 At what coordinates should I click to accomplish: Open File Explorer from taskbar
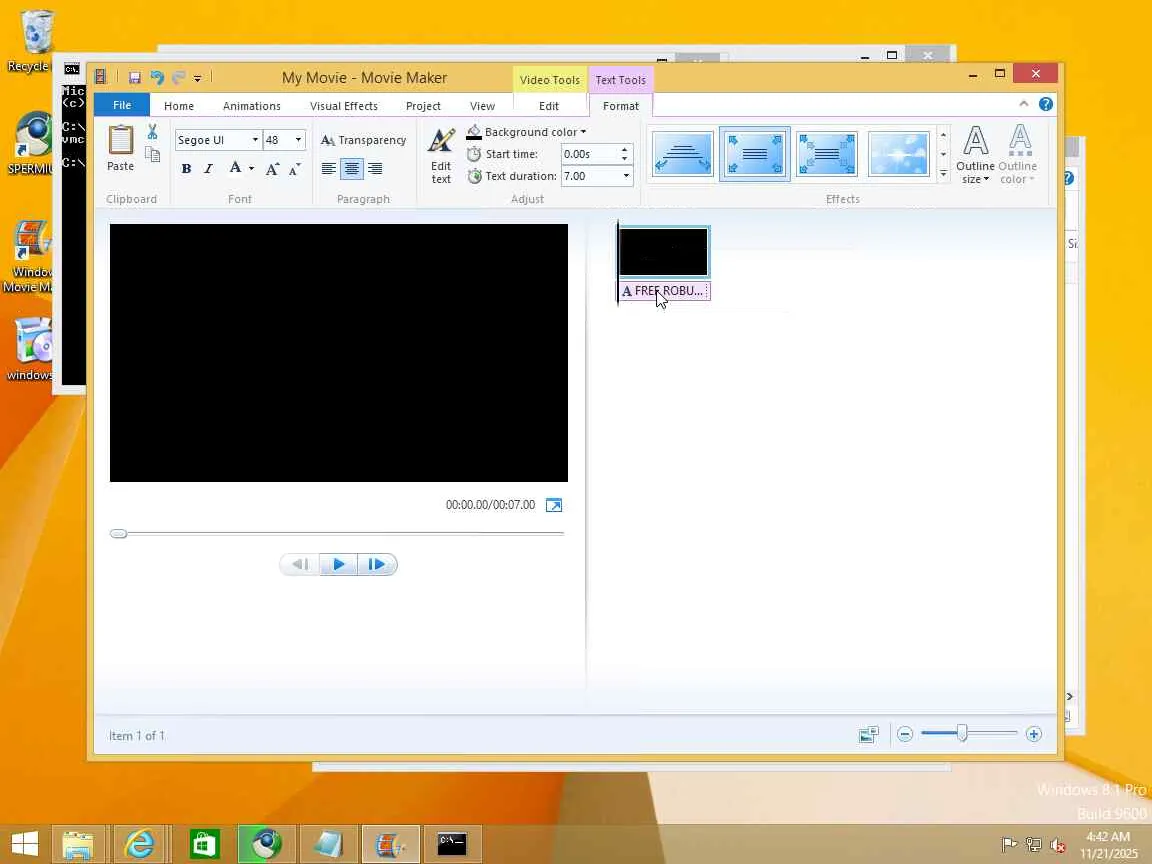77,843
